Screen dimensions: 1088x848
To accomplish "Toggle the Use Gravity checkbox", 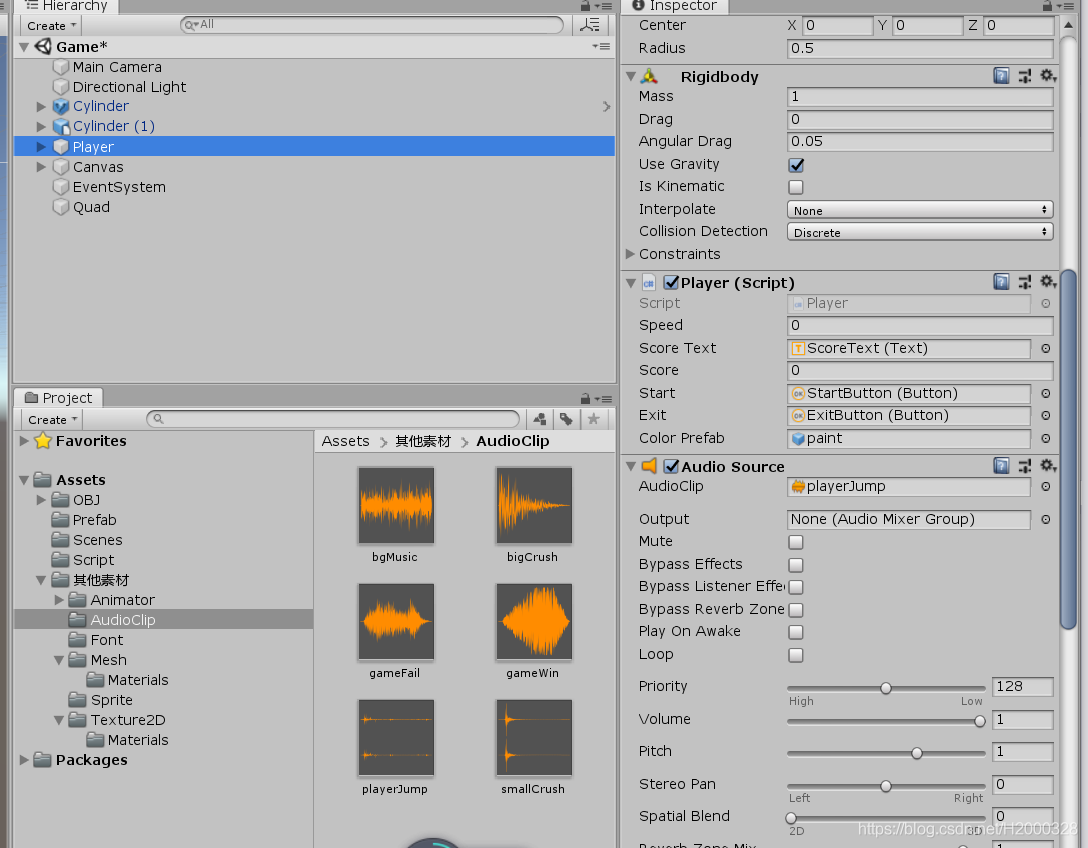I will pos(796,165).
